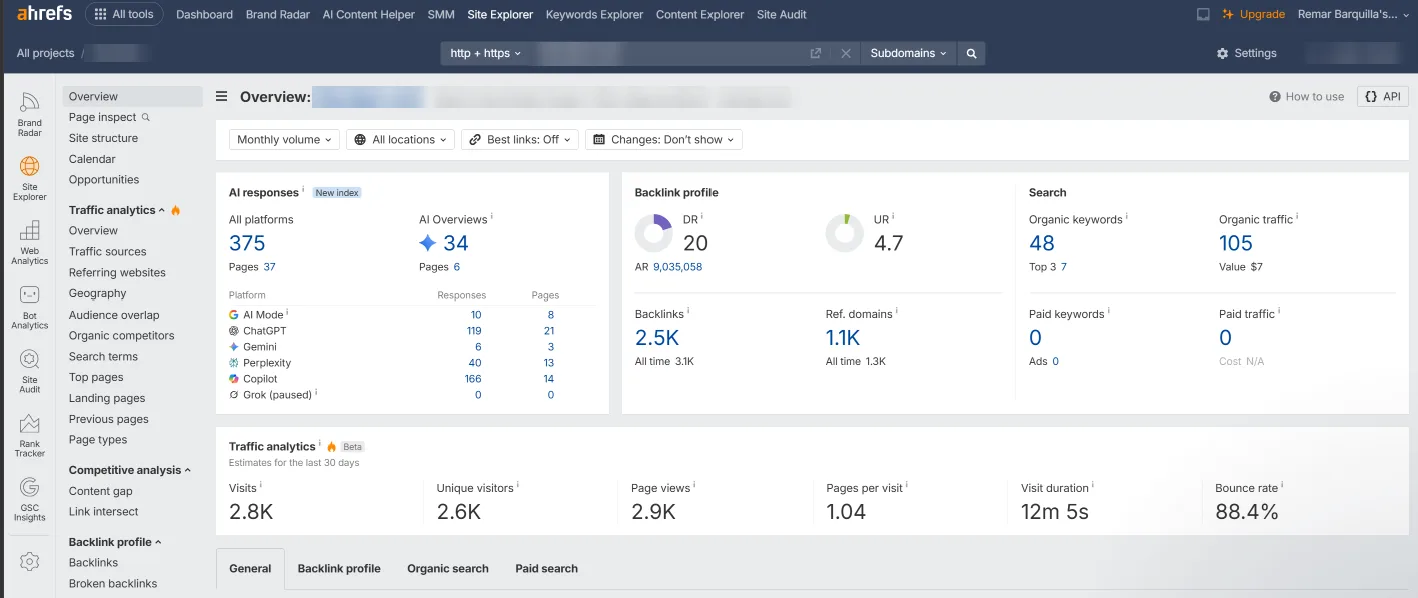This screenshot has width=1418, height=598.
Task: Click the Perplexity platform icon
Action: point(234,362)
